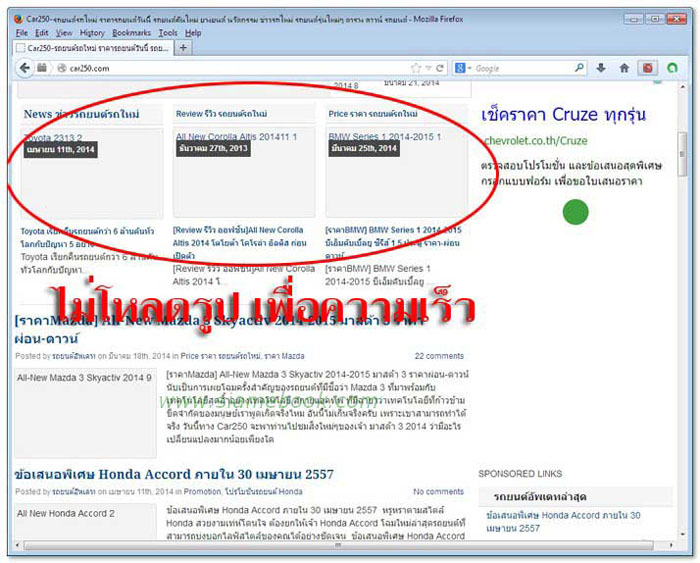Click the red addon icon in toolbar
700x563 pixels.
(647, 68)
